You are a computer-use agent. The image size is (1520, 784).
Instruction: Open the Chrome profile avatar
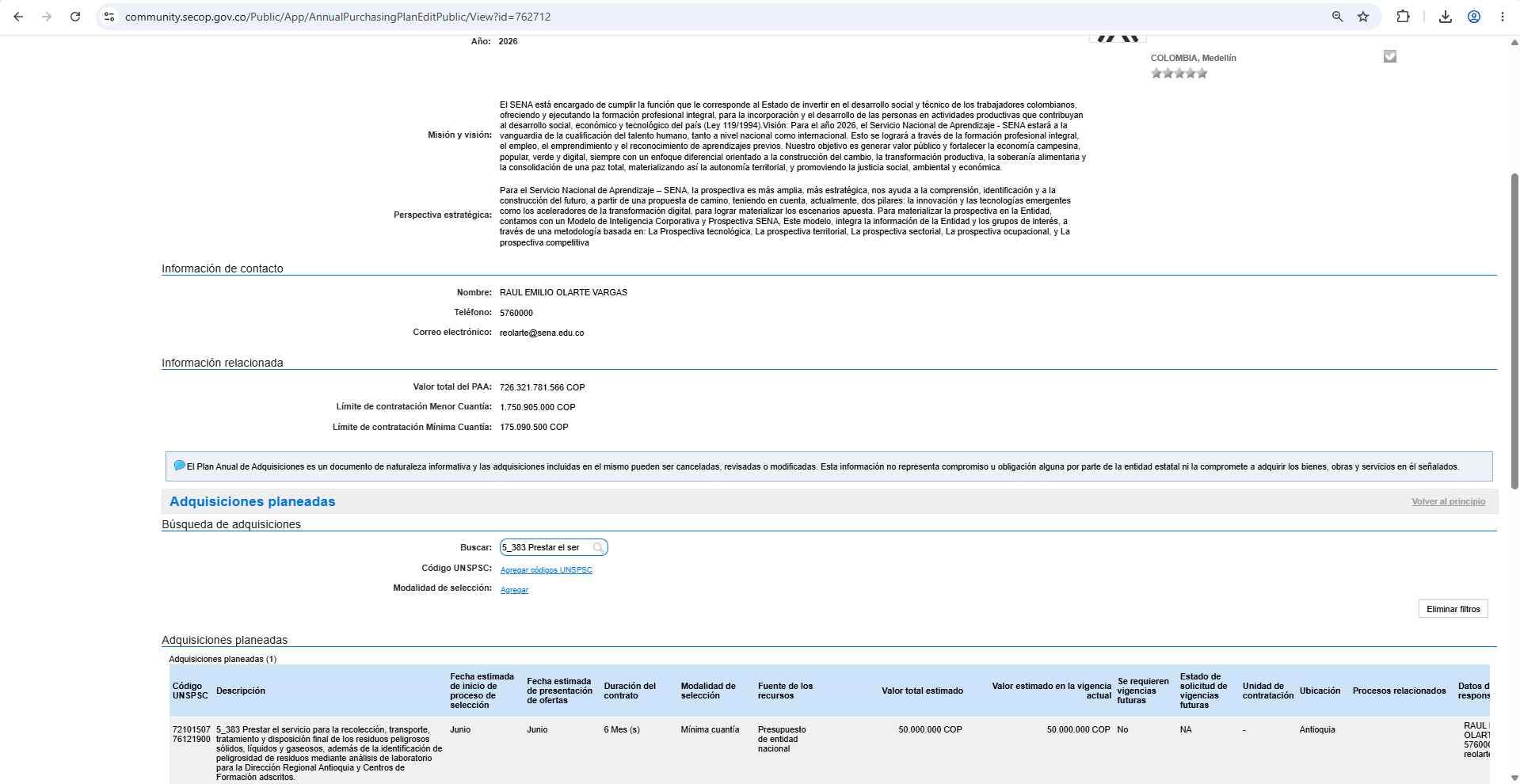[x=1474, y=17]
